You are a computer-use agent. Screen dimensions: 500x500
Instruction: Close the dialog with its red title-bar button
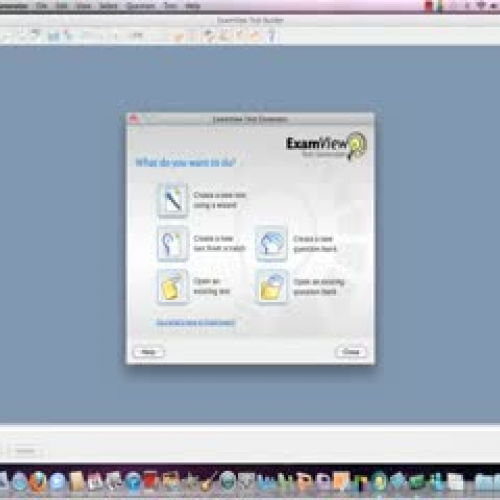[x=134, y=119]
